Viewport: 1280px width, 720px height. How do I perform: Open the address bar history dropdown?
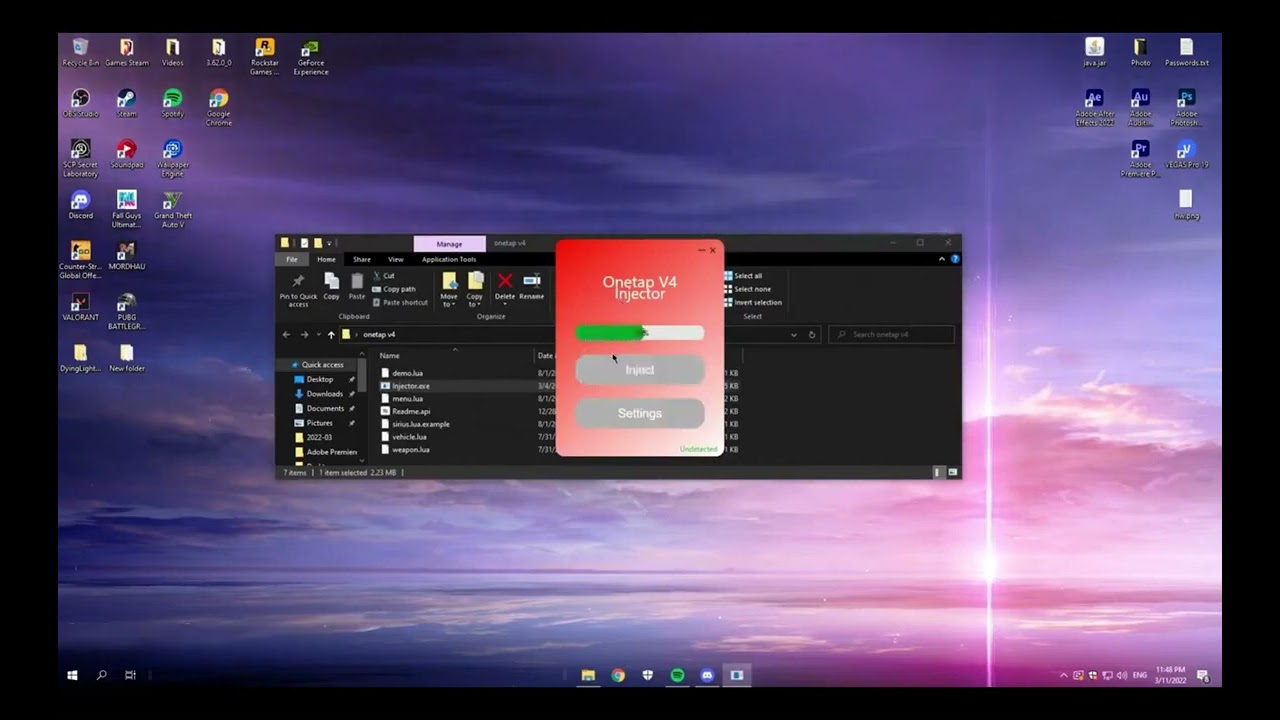pyautogui.click(x=794, y=334)
